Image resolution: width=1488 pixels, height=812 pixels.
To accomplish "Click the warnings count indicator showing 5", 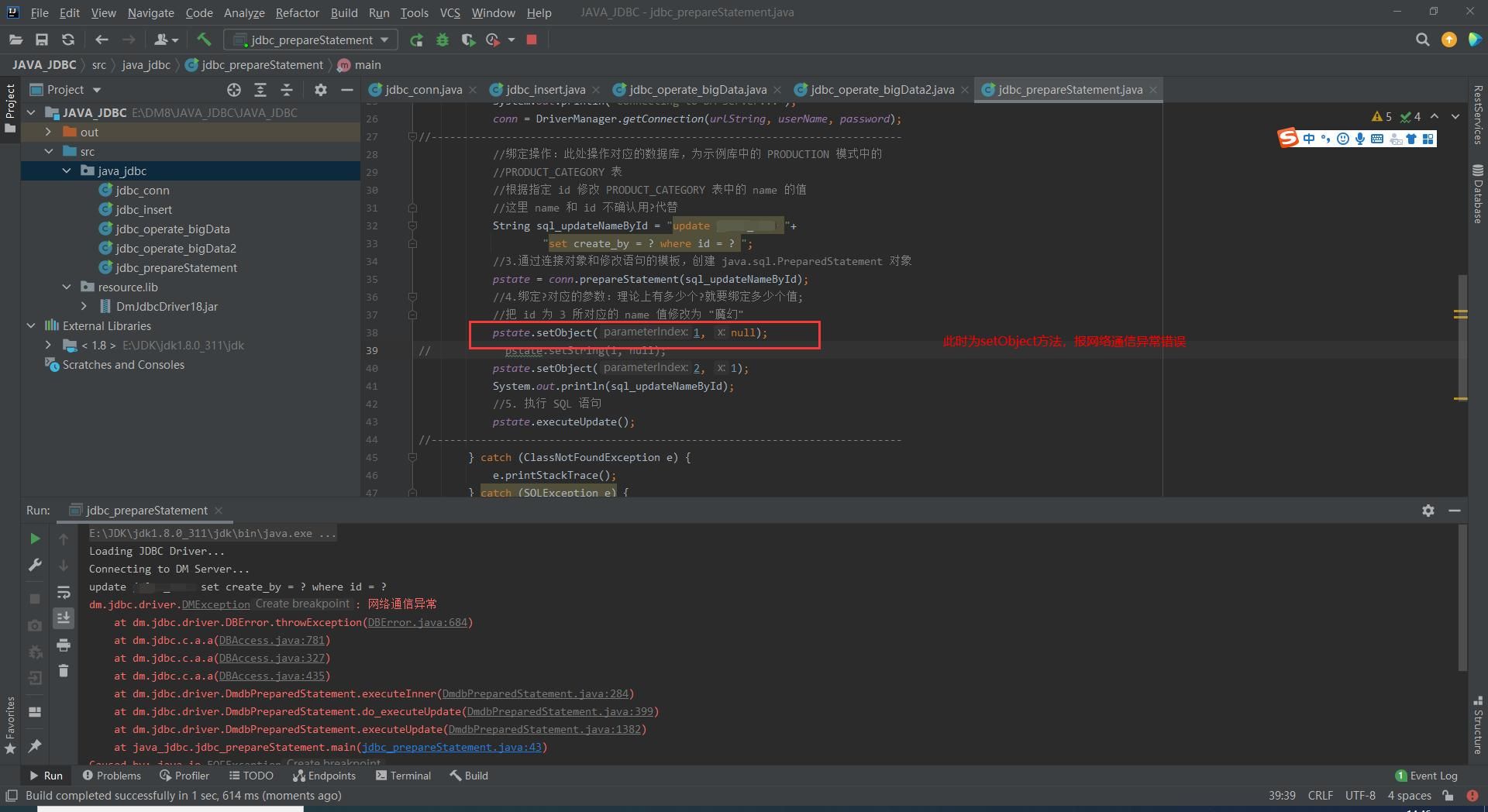I will [1382, 116].
